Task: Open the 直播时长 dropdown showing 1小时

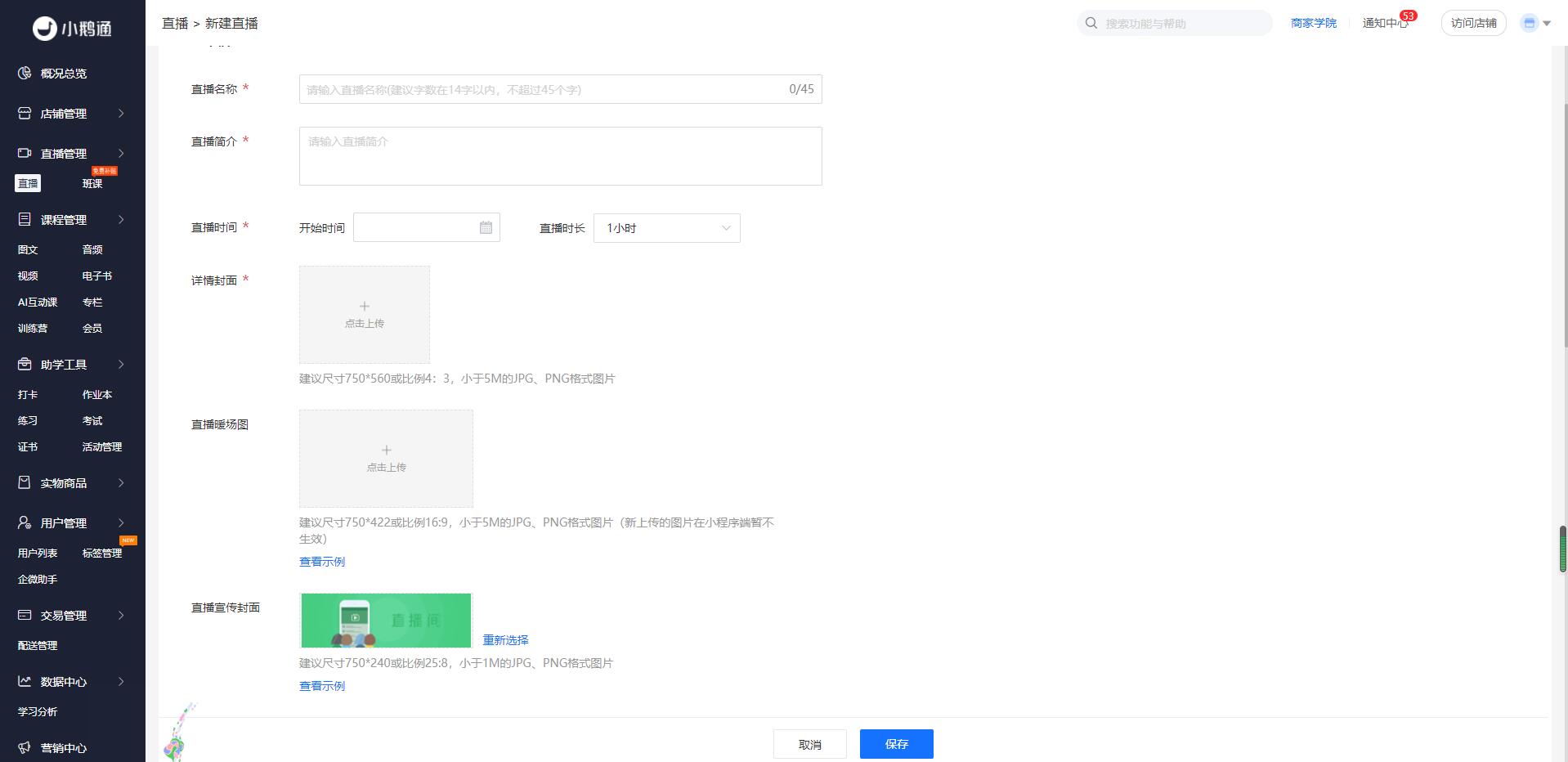Action: (x=666, y=228)
